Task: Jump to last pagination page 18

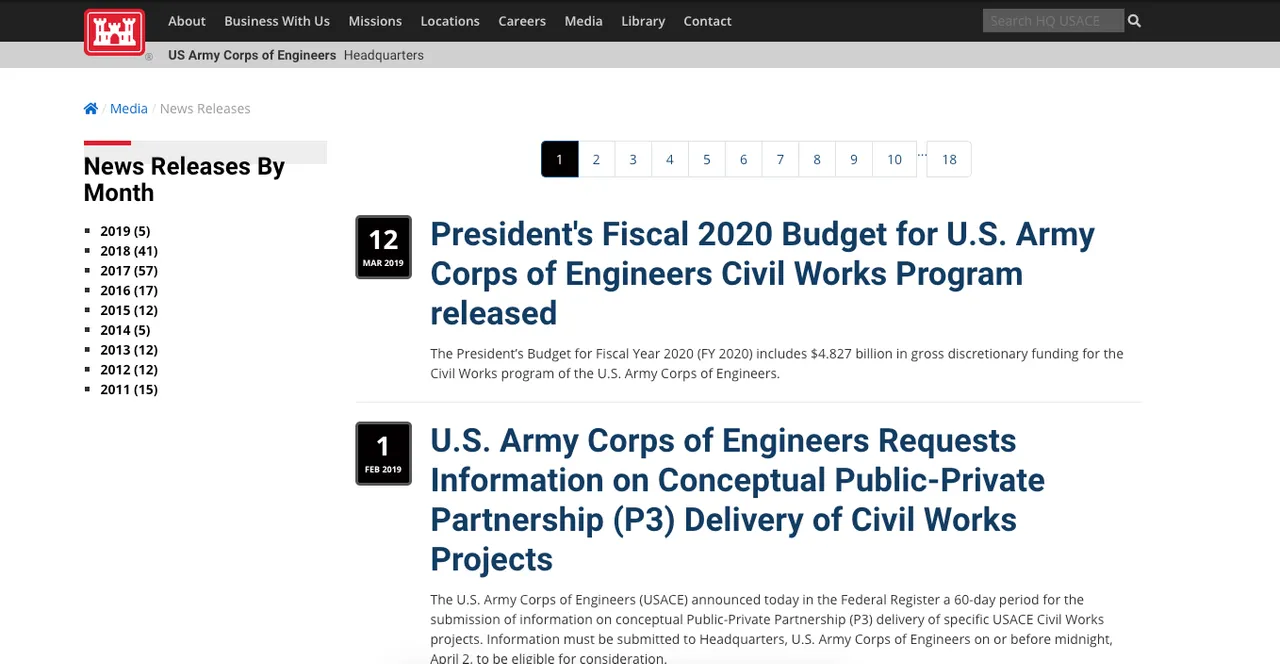Action: coord(949,159)
